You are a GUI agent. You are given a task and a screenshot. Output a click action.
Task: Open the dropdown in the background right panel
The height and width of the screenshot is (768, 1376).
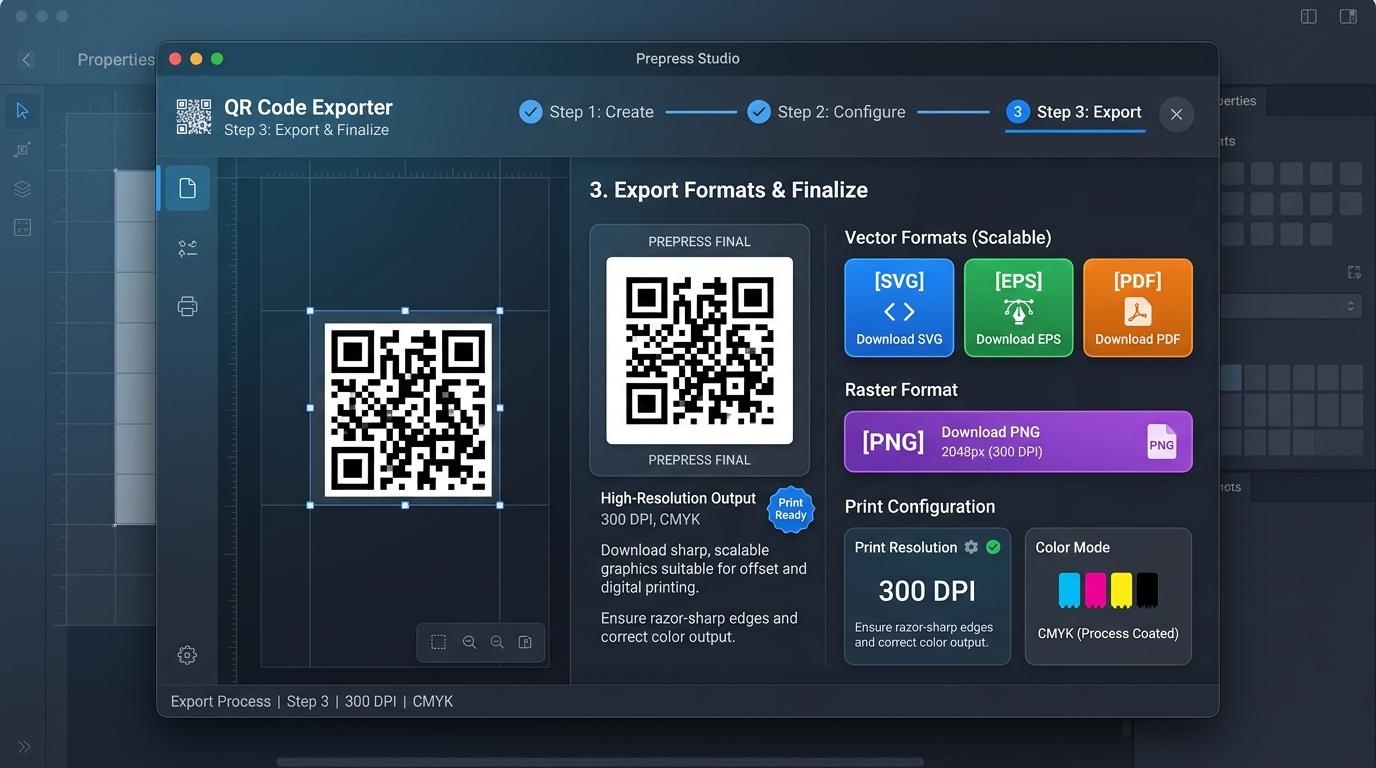1291,306
